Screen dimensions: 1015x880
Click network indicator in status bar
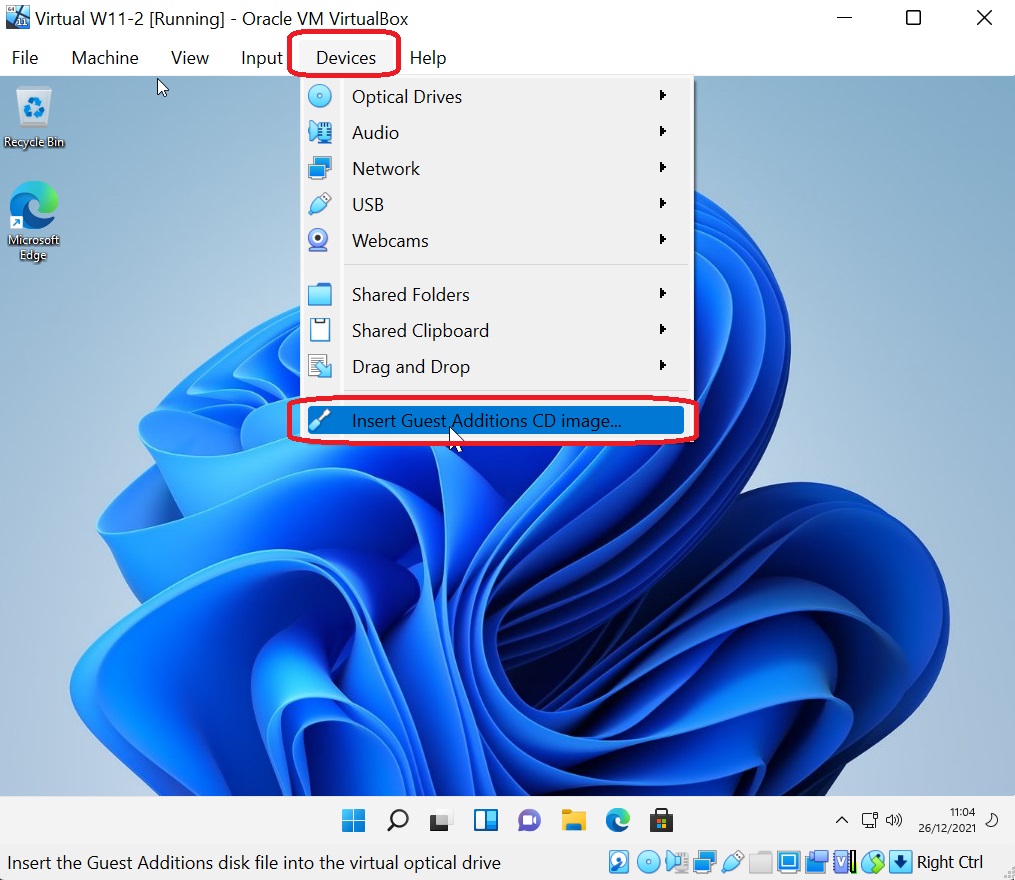click(704, 862)
